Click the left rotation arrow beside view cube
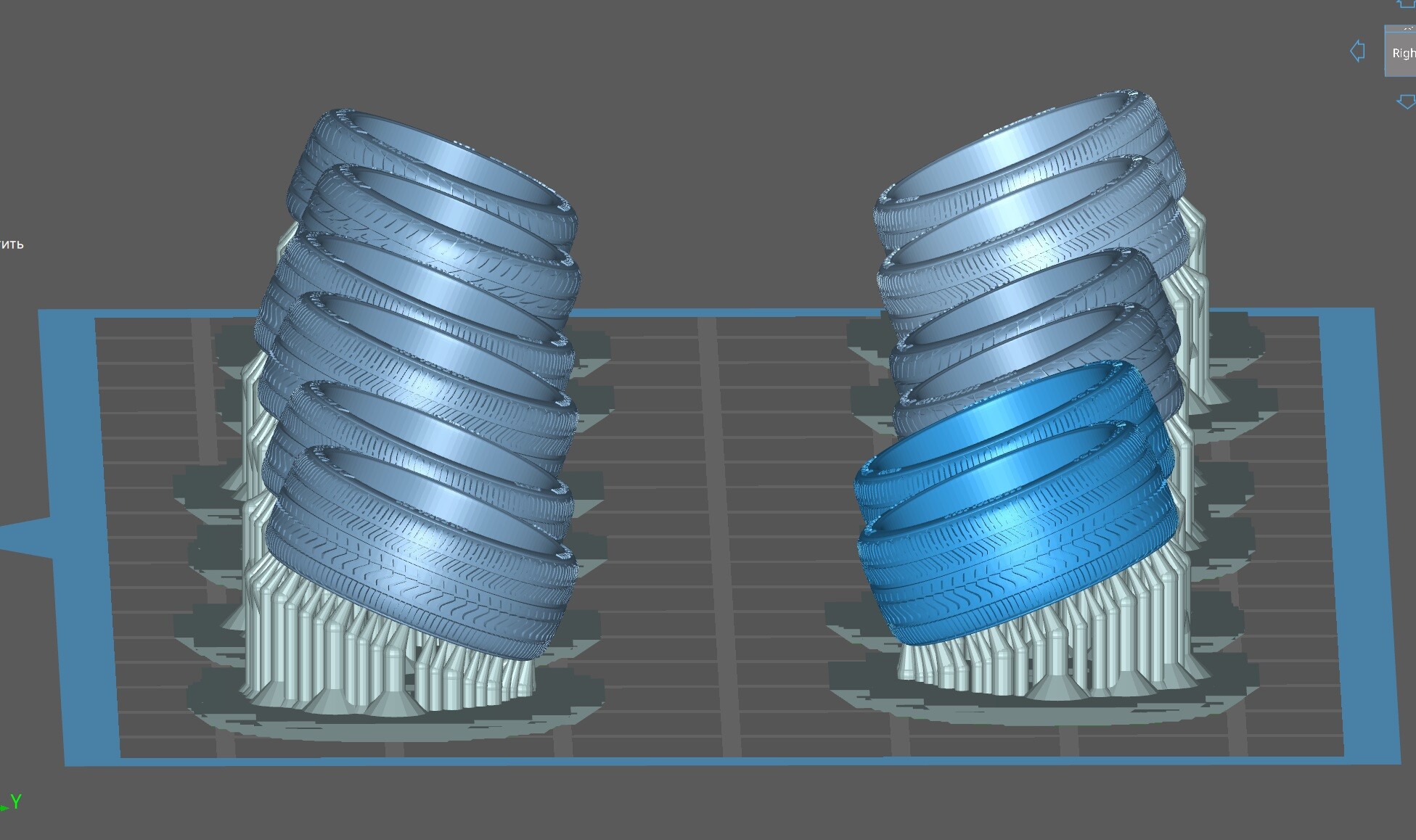The width and height of the screenshot is (1416, 840). coord(1357,52)
